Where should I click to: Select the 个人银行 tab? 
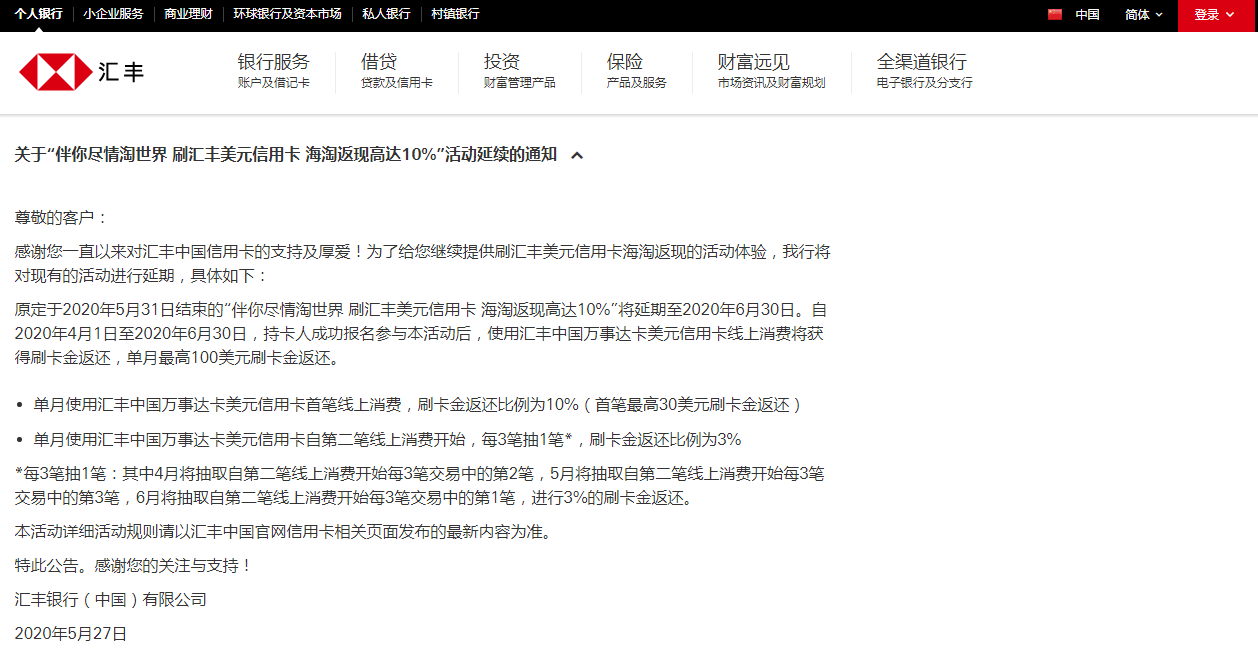click(x=38, y=14)
